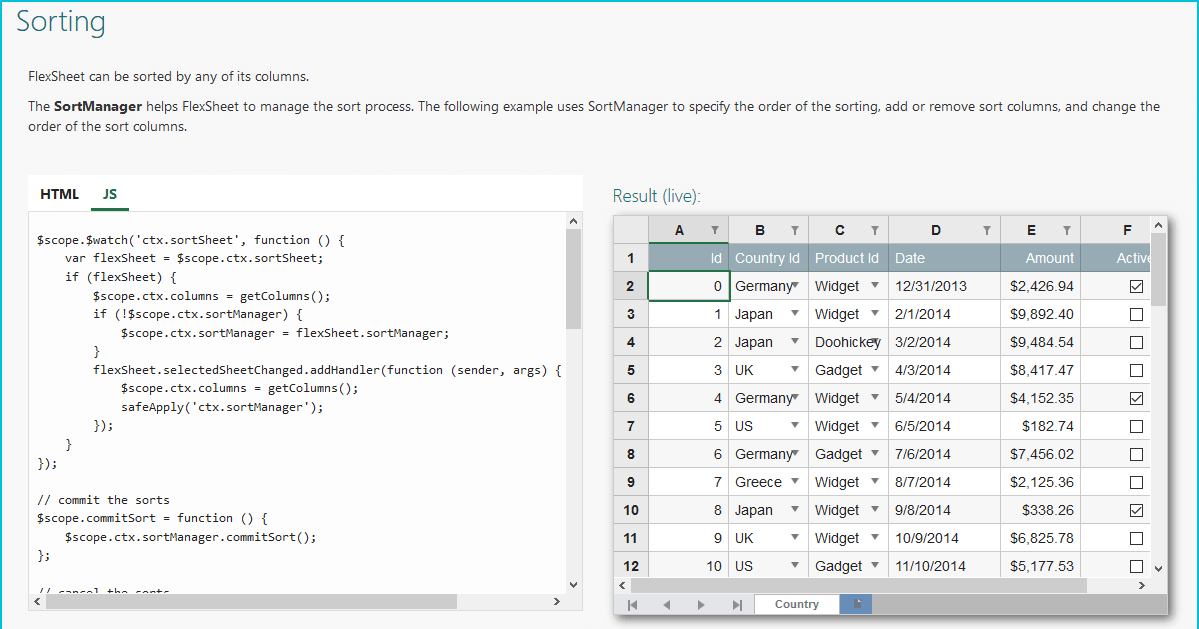Open the filter for column C
1199x629 pixels.
875,230
